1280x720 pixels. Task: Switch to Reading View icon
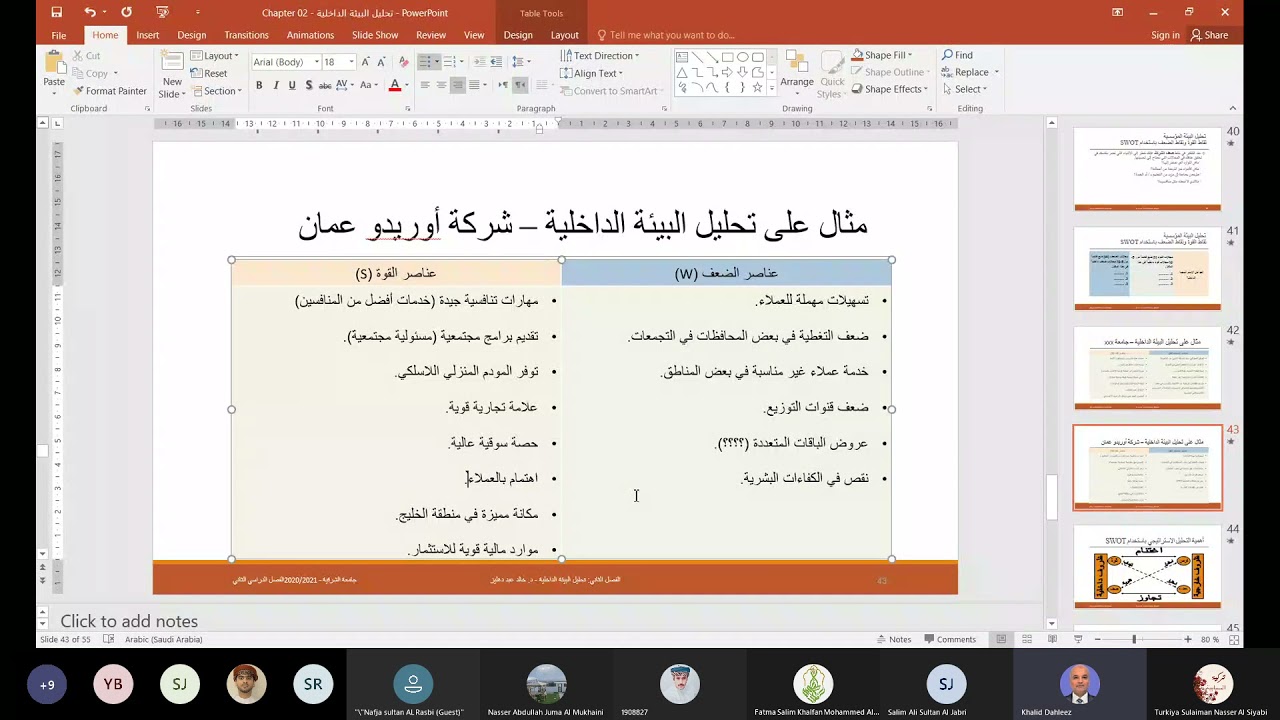pos(1051,639)
